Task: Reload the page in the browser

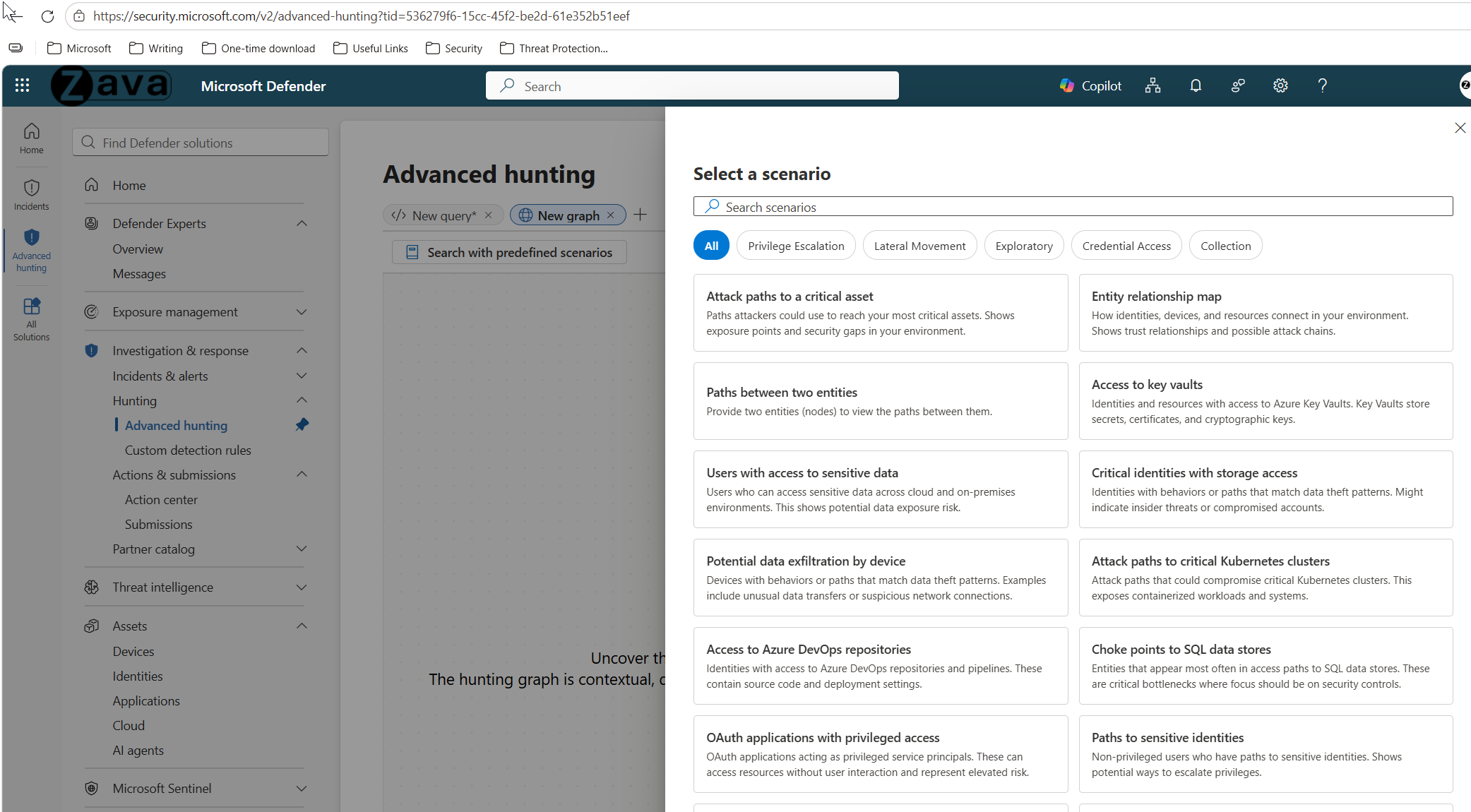Action: 47,16
